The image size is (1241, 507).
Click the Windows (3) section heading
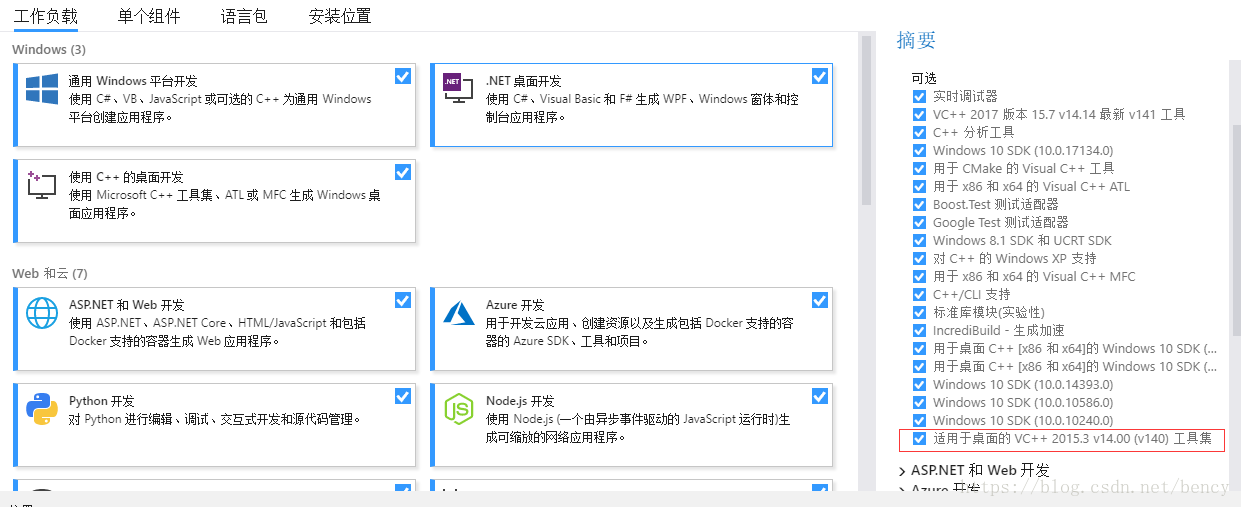[x=49, y=49]
